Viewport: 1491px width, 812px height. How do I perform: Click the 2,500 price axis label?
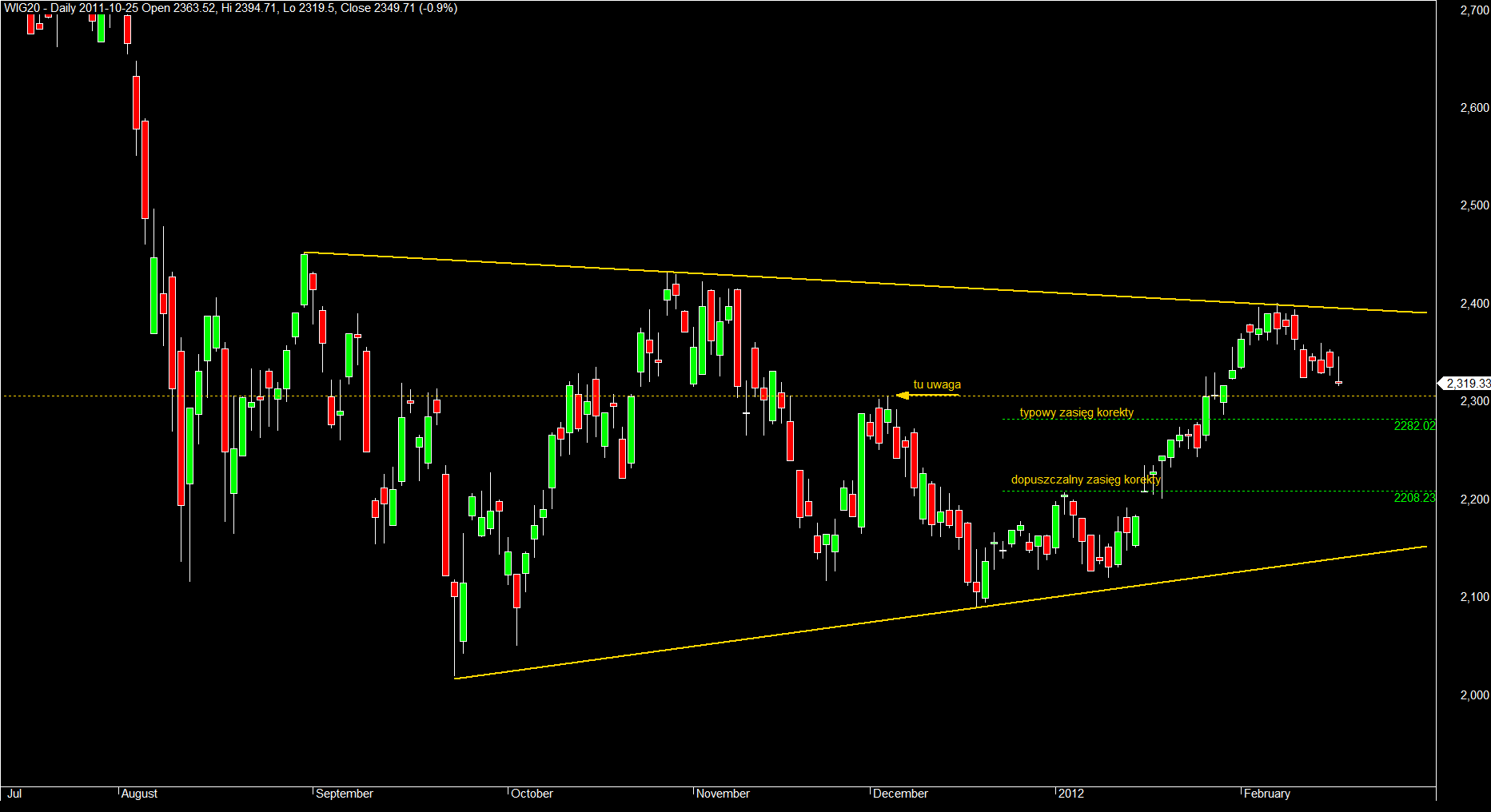(1474, 205)
